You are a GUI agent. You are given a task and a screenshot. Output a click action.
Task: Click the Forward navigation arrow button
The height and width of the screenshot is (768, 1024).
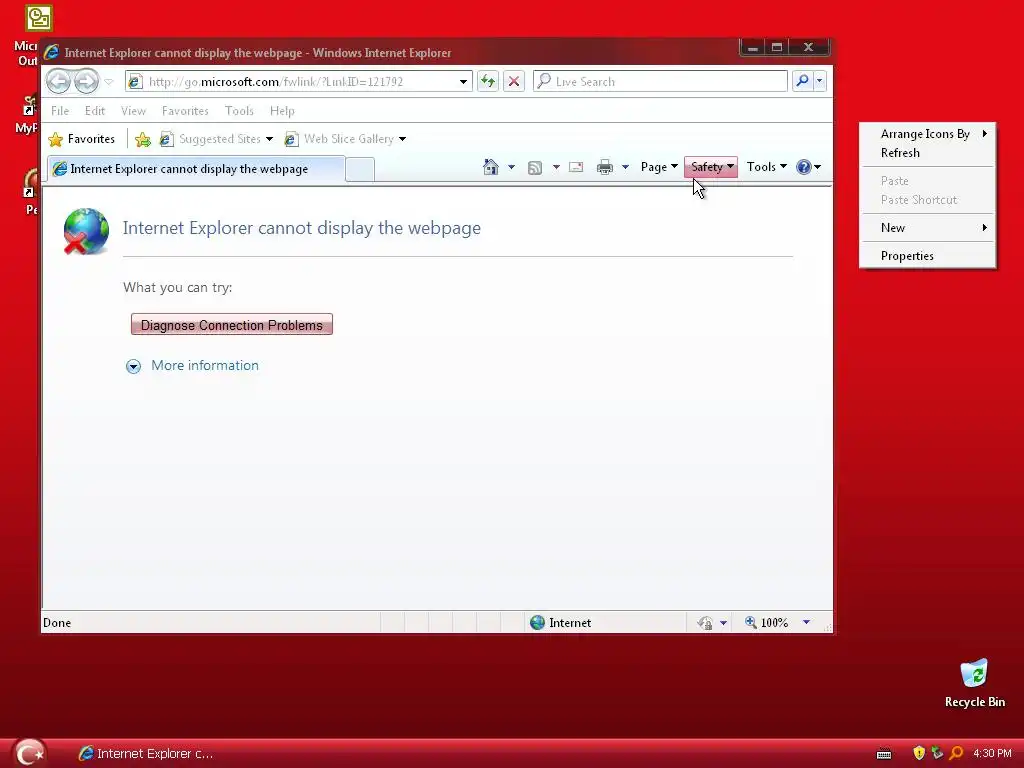[86, 82]
